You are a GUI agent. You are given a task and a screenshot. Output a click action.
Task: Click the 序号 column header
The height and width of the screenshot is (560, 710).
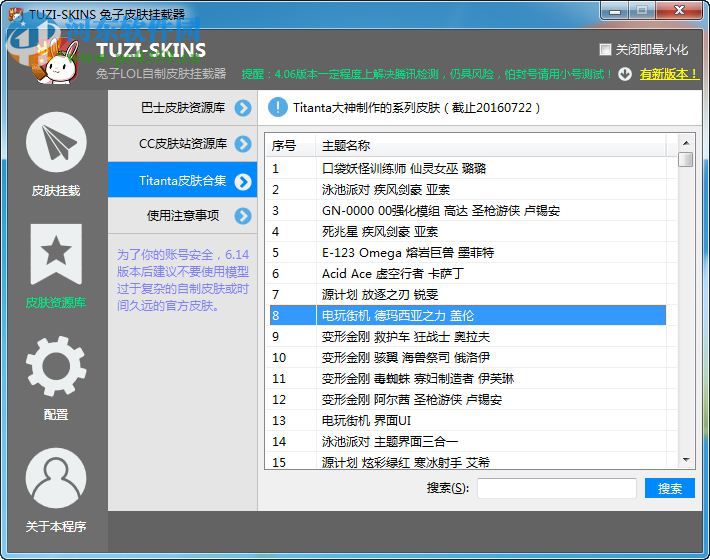click(x=290, y=146)
